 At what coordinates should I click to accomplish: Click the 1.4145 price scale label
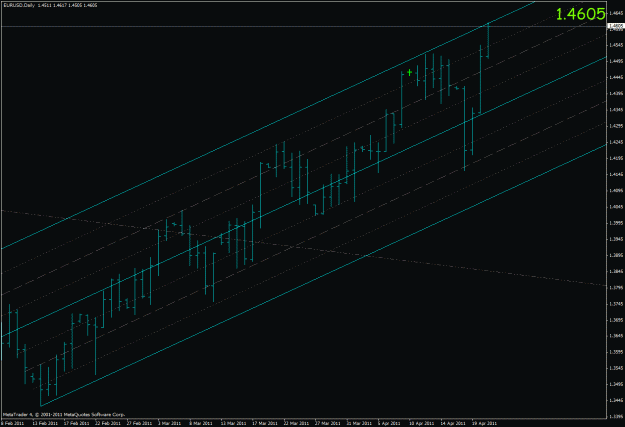point(616,174)
